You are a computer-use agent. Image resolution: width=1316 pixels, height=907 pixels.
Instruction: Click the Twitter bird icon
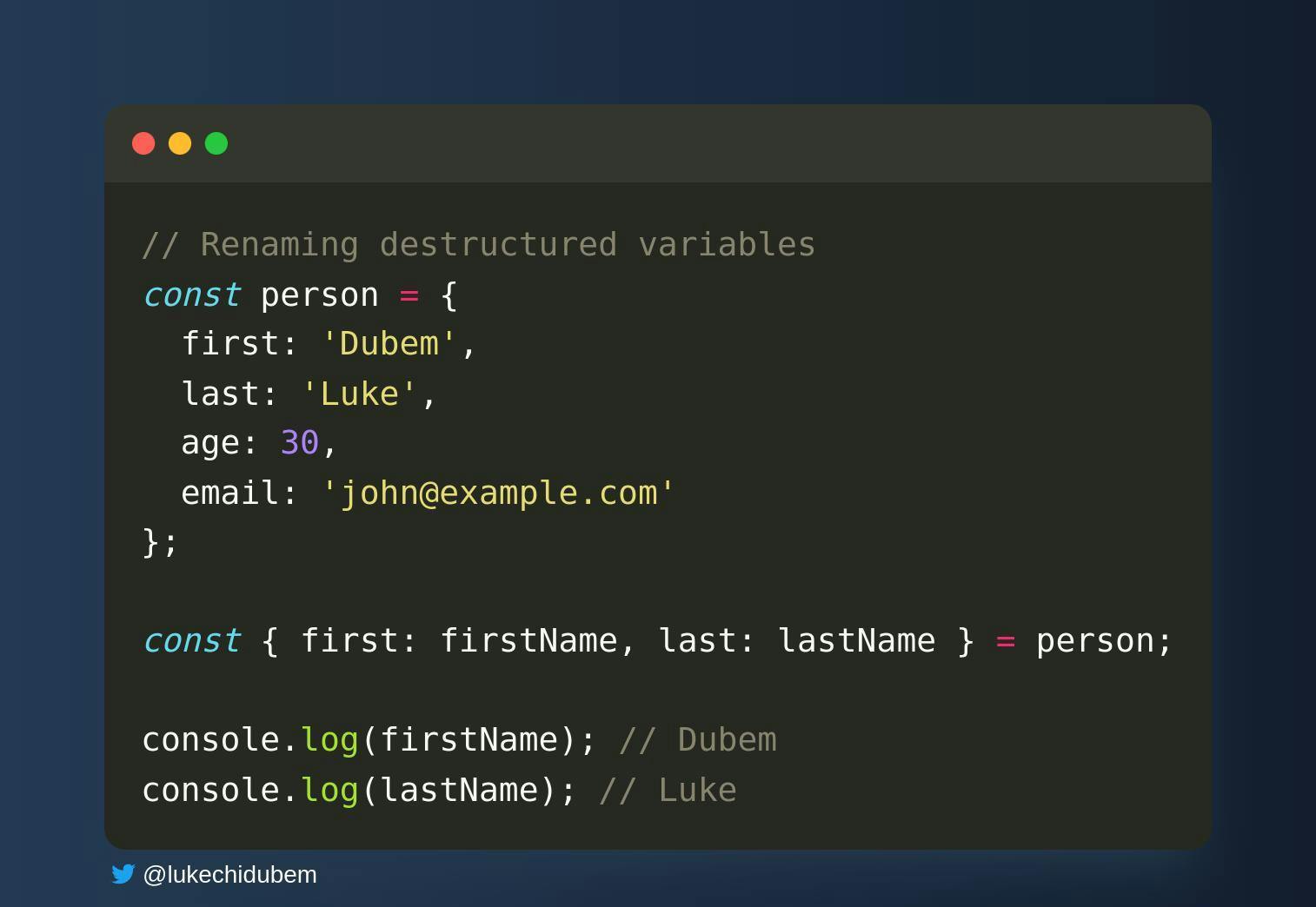123,874
